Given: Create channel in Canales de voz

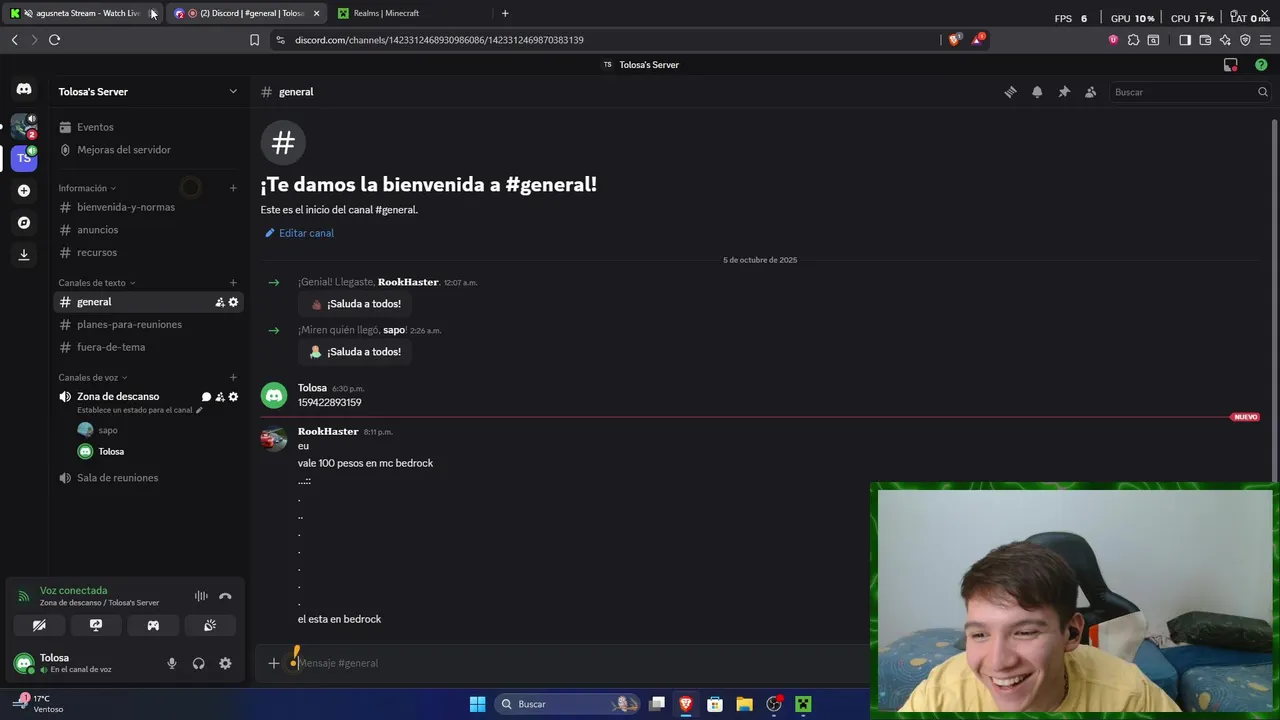Looking at the screenshot, I should (233, 378).
